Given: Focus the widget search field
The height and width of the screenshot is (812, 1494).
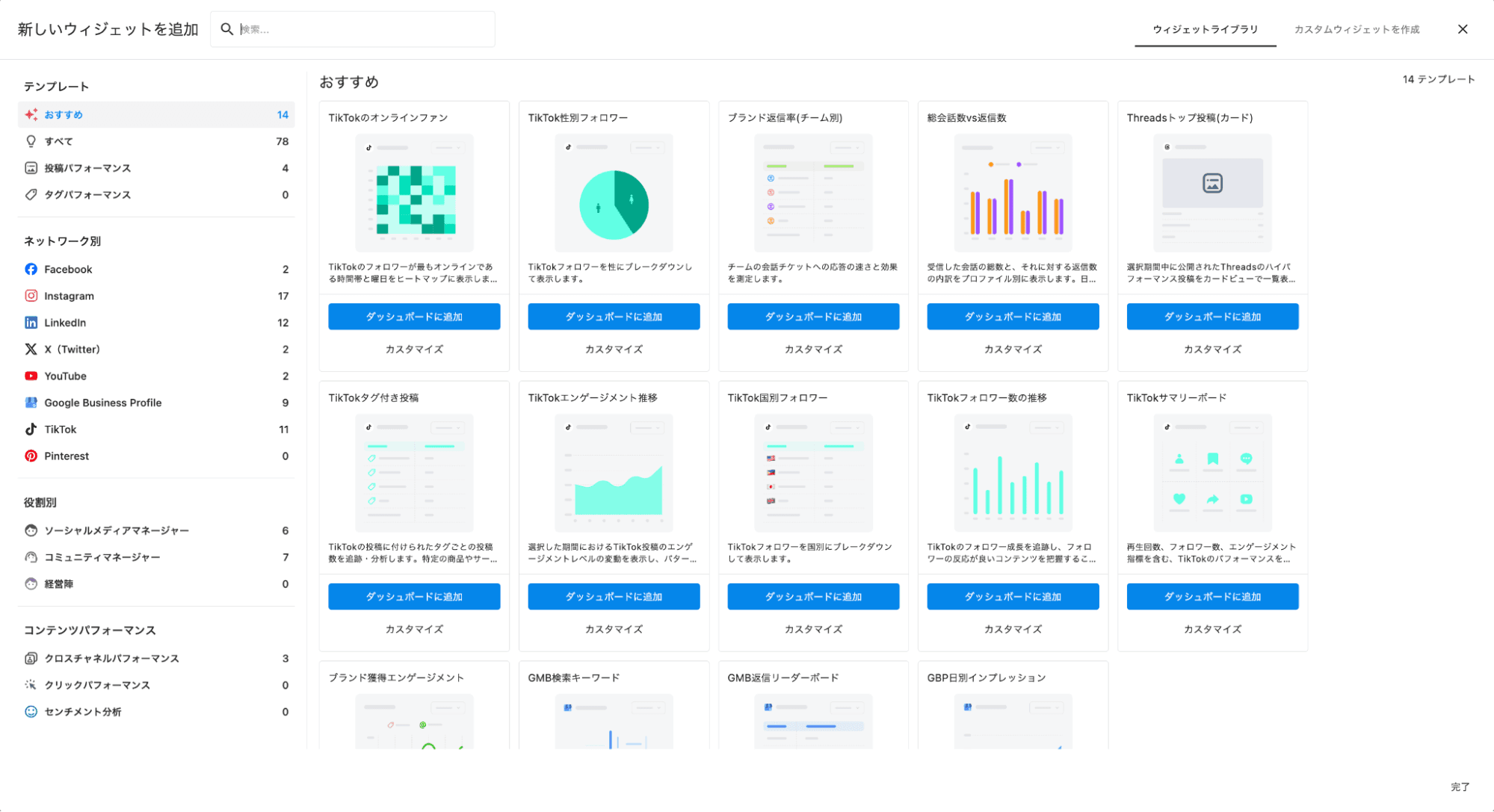Looking at the screenshot, I should [362, 29].
